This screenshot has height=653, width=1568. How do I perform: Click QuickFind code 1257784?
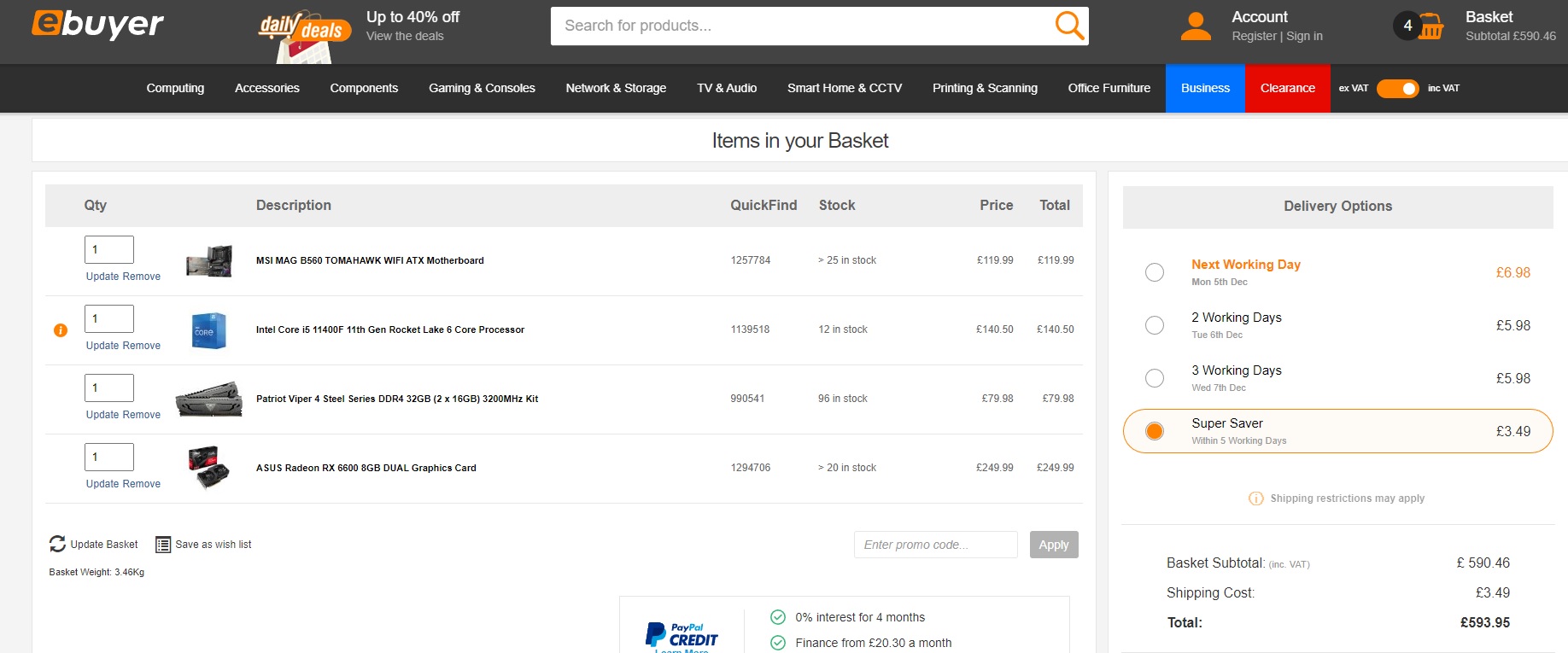tap(751, 260)
